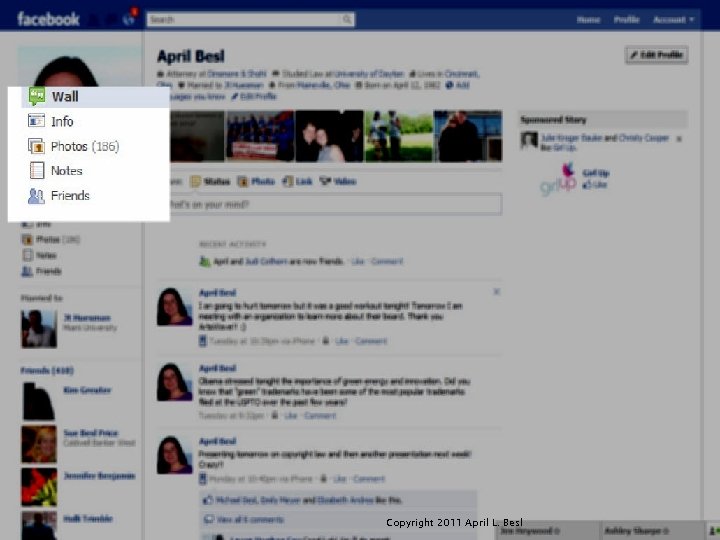720x540 pixels.
Task: Click the Photos icon in the magnified menu
Action: (x=36, y=146)
